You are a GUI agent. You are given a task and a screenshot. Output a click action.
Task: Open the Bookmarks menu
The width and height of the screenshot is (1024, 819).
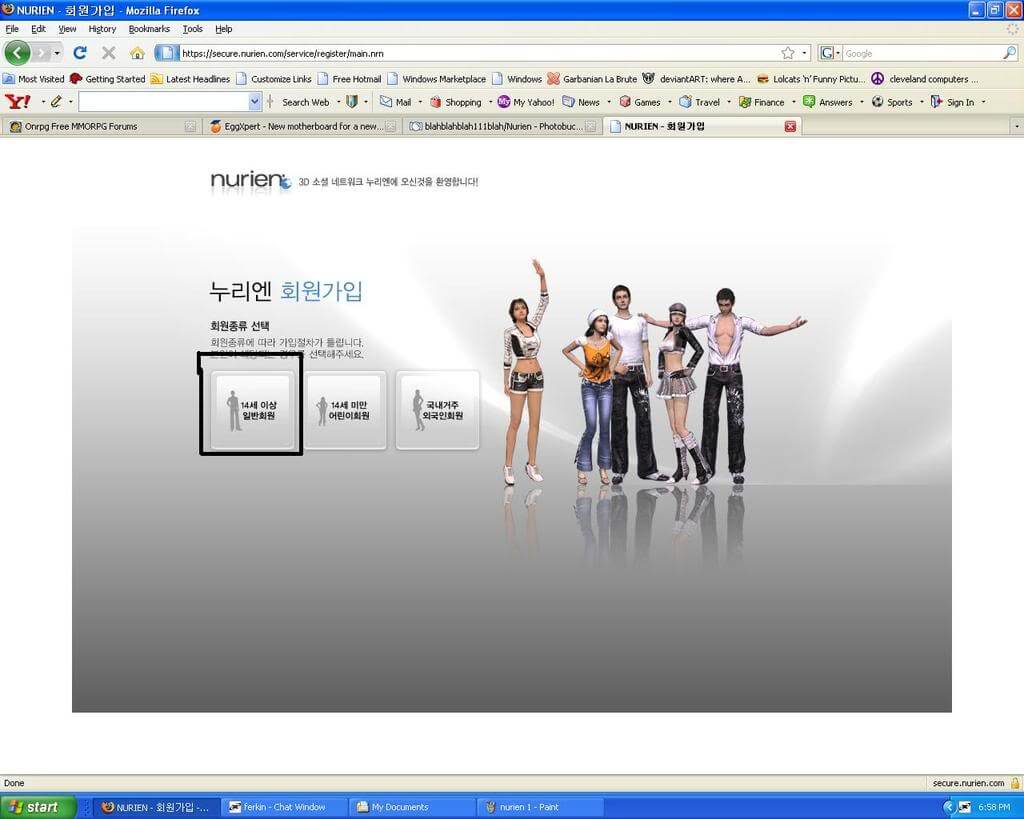point(149,29)
